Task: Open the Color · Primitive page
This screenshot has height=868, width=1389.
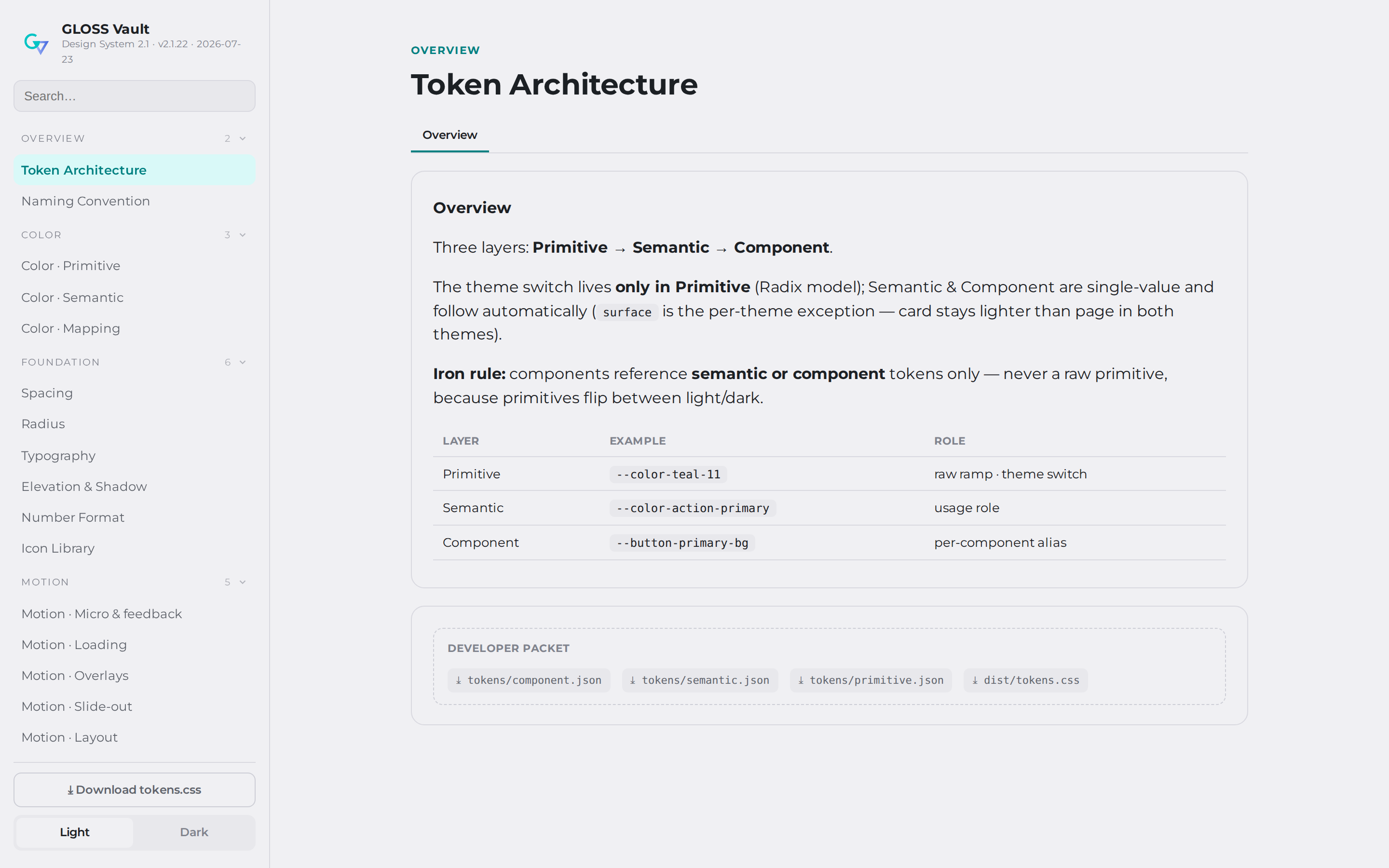Action: tap(134, 266)
